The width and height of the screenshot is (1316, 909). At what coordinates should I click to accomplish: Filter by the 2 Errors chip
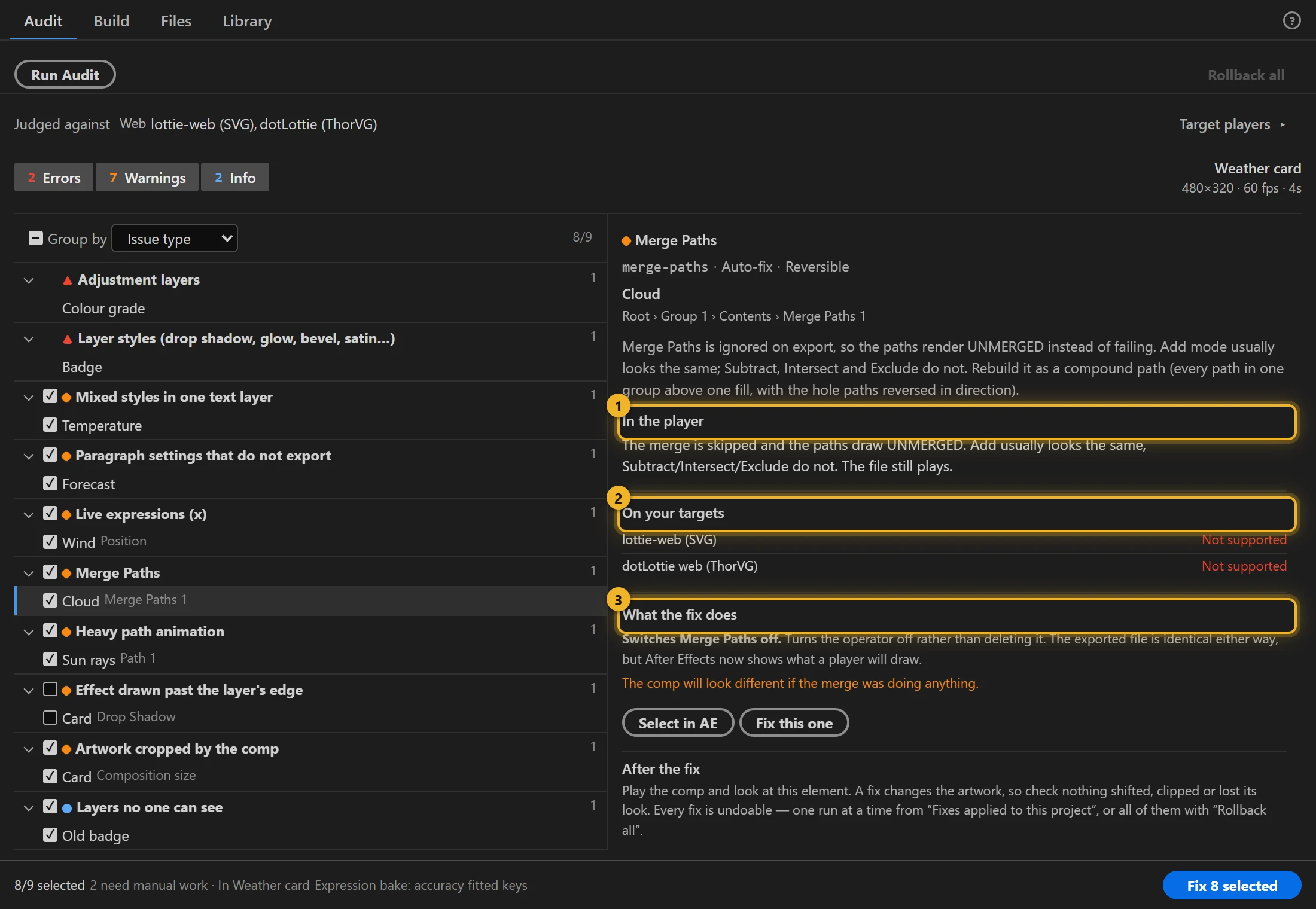pyautogui.click(x=54, y=178)
